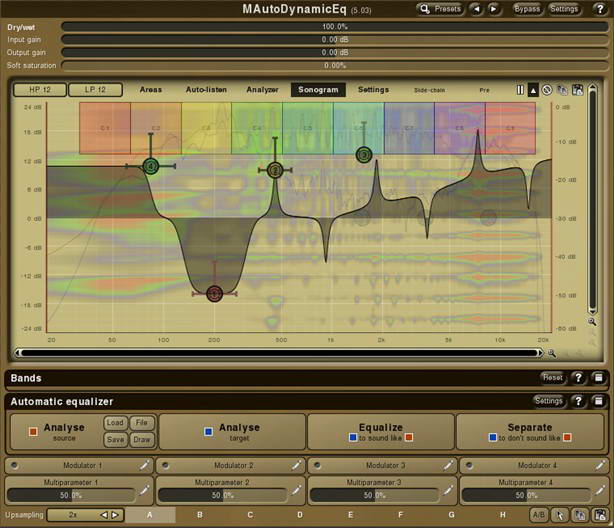Collapse the Bands panel with its menu icon
The width and height of the screenshot is (614, 528).
(597, 378)
